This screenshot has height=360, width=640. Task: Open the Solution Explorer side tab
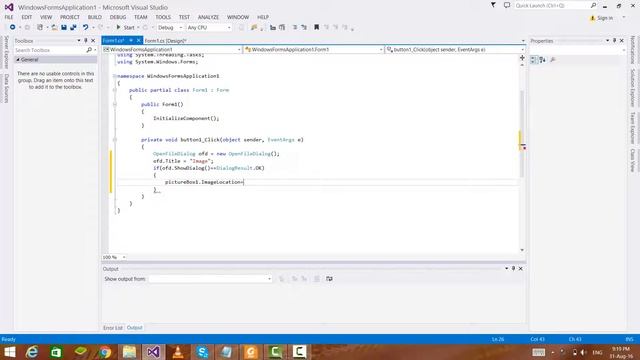pyautogui.click(x=633, y=87)
